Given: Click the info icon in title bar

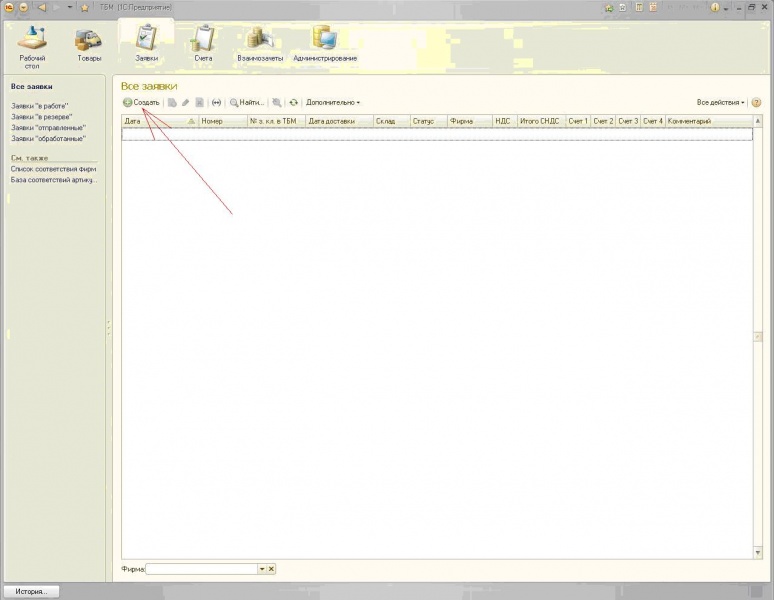Looking at the screenshot, I should (x=715, y=7).
